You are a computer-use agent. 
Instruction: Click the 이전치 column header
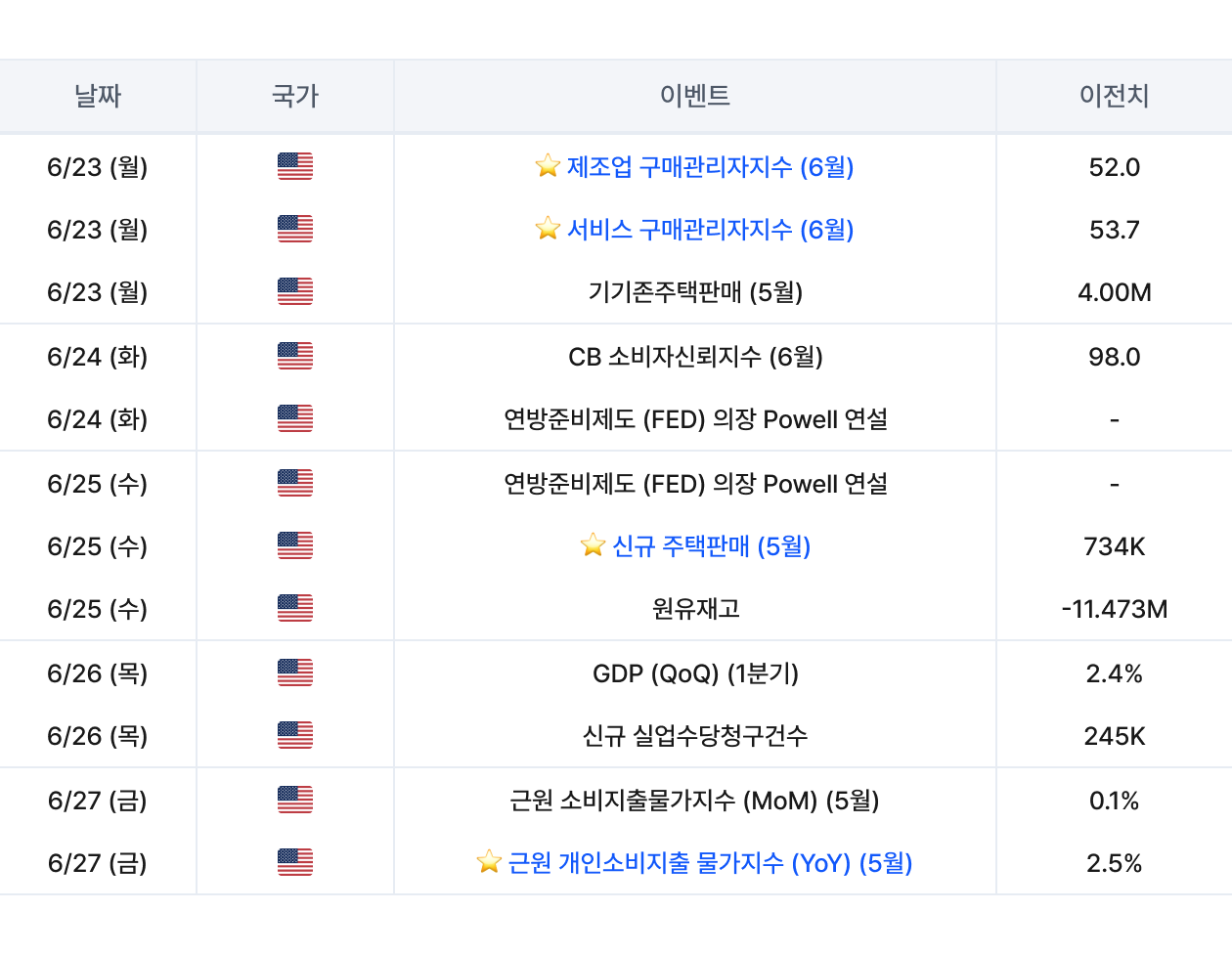coord(1114,96)
